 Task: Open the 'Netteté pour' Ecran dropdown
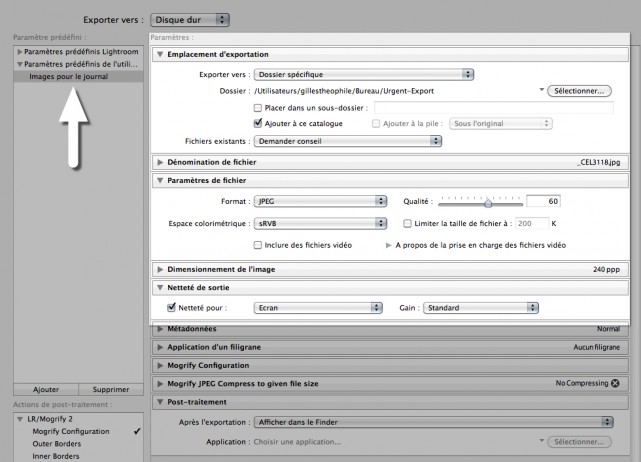click(x=318, y=308)
